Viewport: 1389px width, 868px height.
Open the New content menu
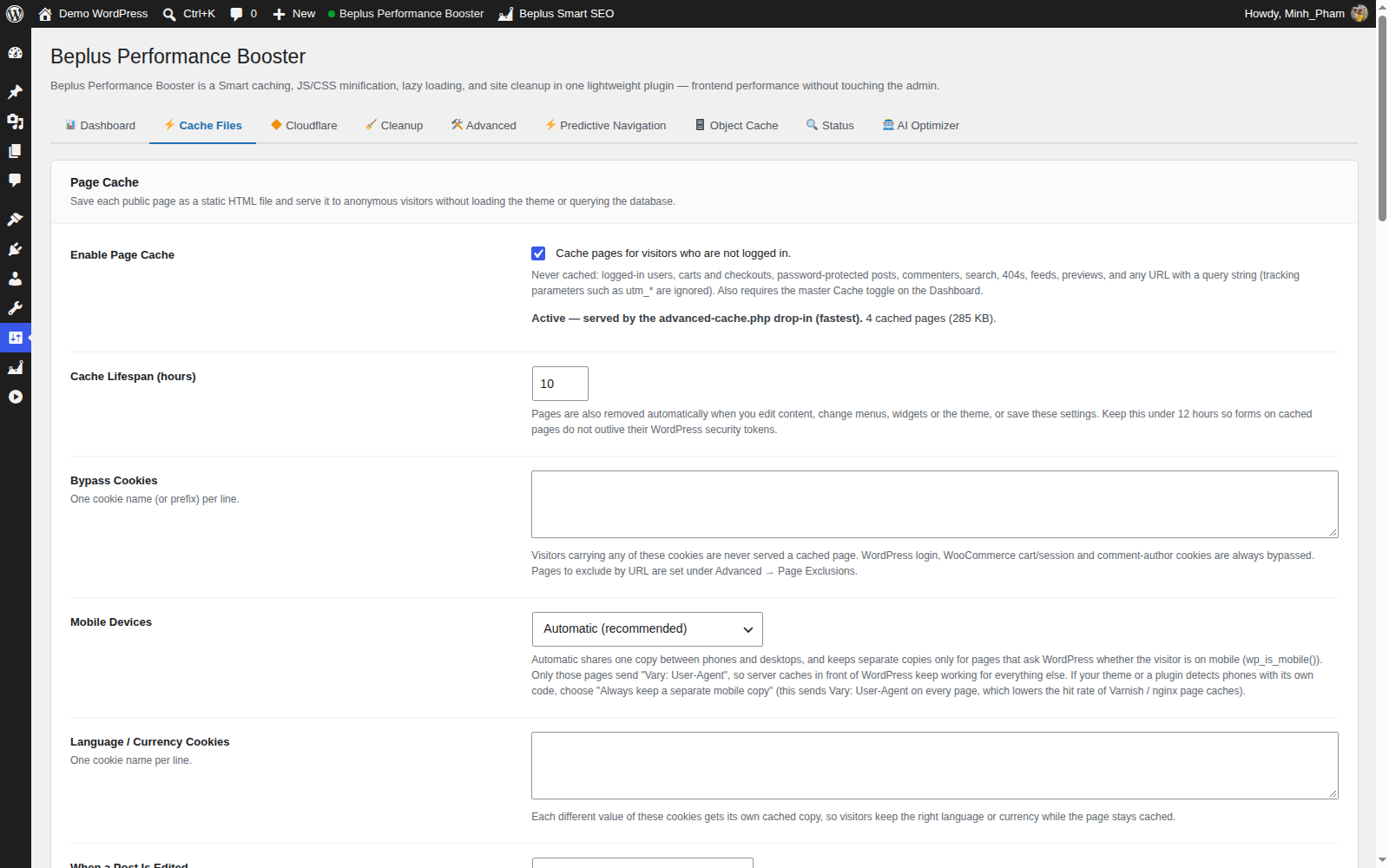(294, 14)
